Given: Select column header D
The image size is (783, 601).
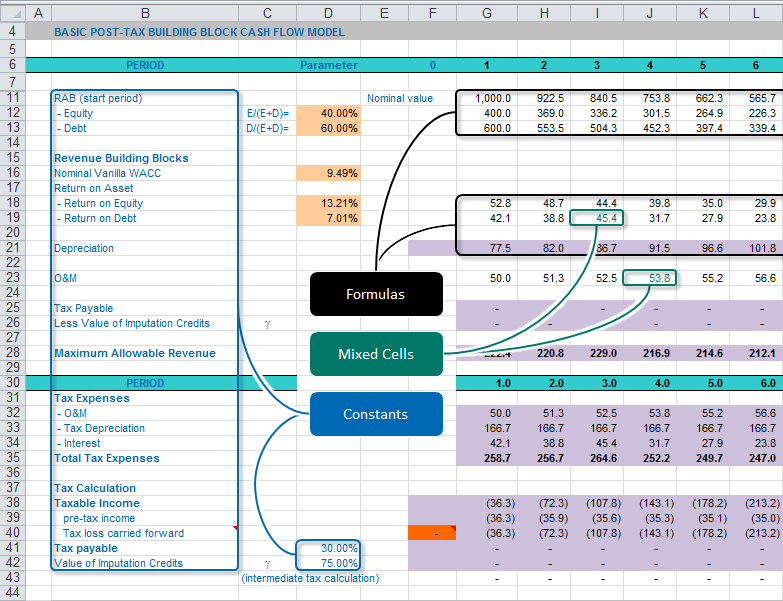Looking at the screenshot, I should click(x=328, y=13).
